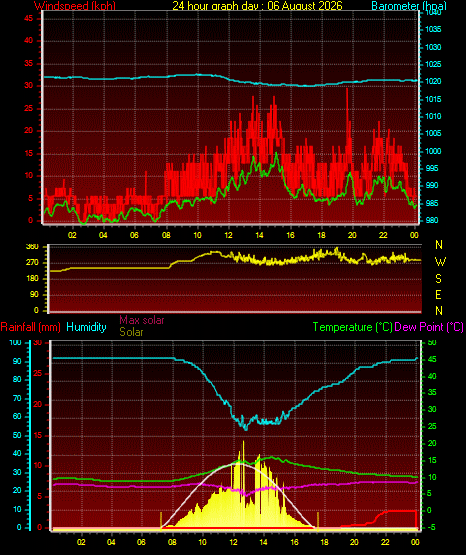This screenshot has height=555, width=466.
Task: Click the 980 barometer axis value
Action: pos(431,220)
